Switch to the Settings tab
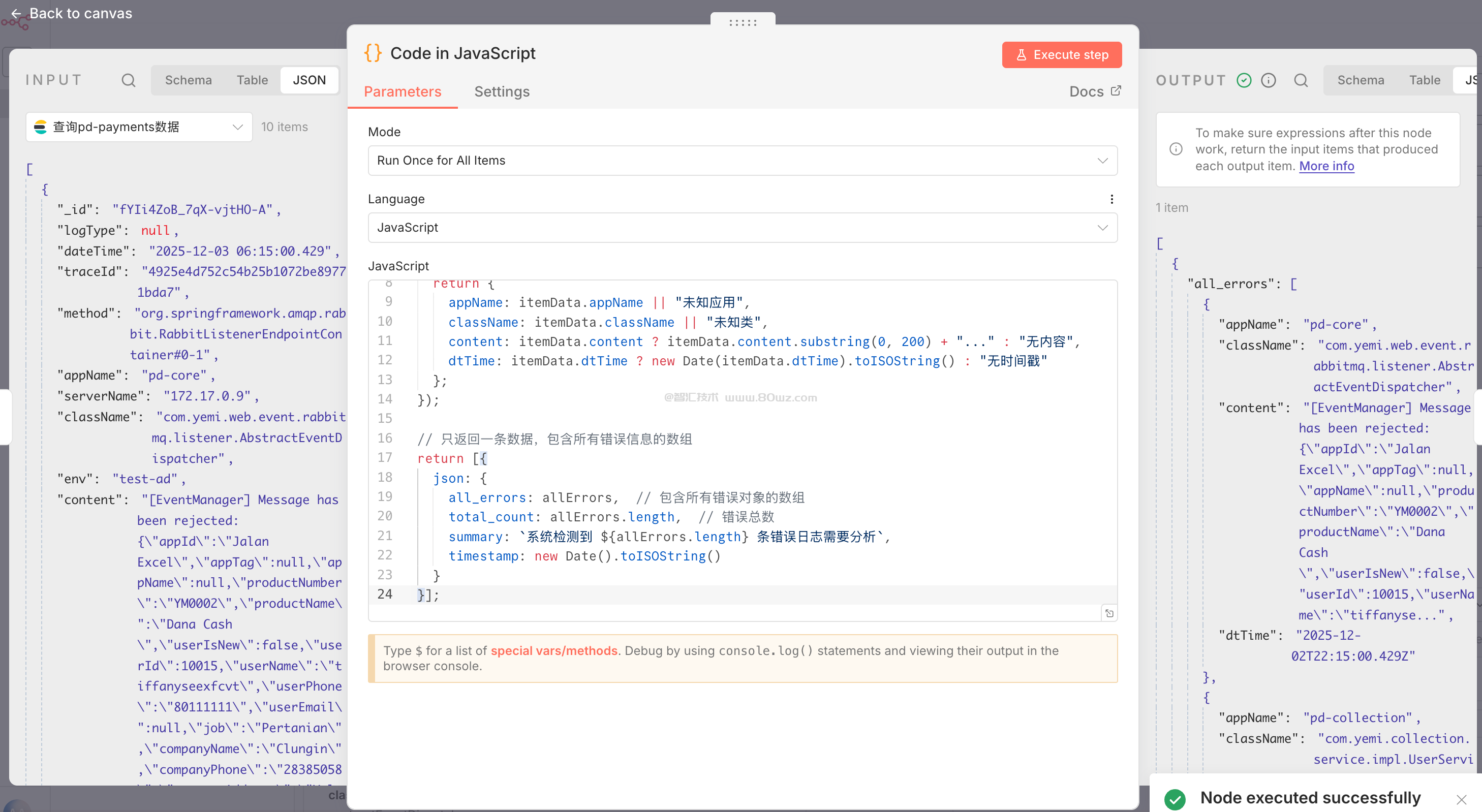Image resolution: width=1482 pixels, height=812 pixels. 502,91
